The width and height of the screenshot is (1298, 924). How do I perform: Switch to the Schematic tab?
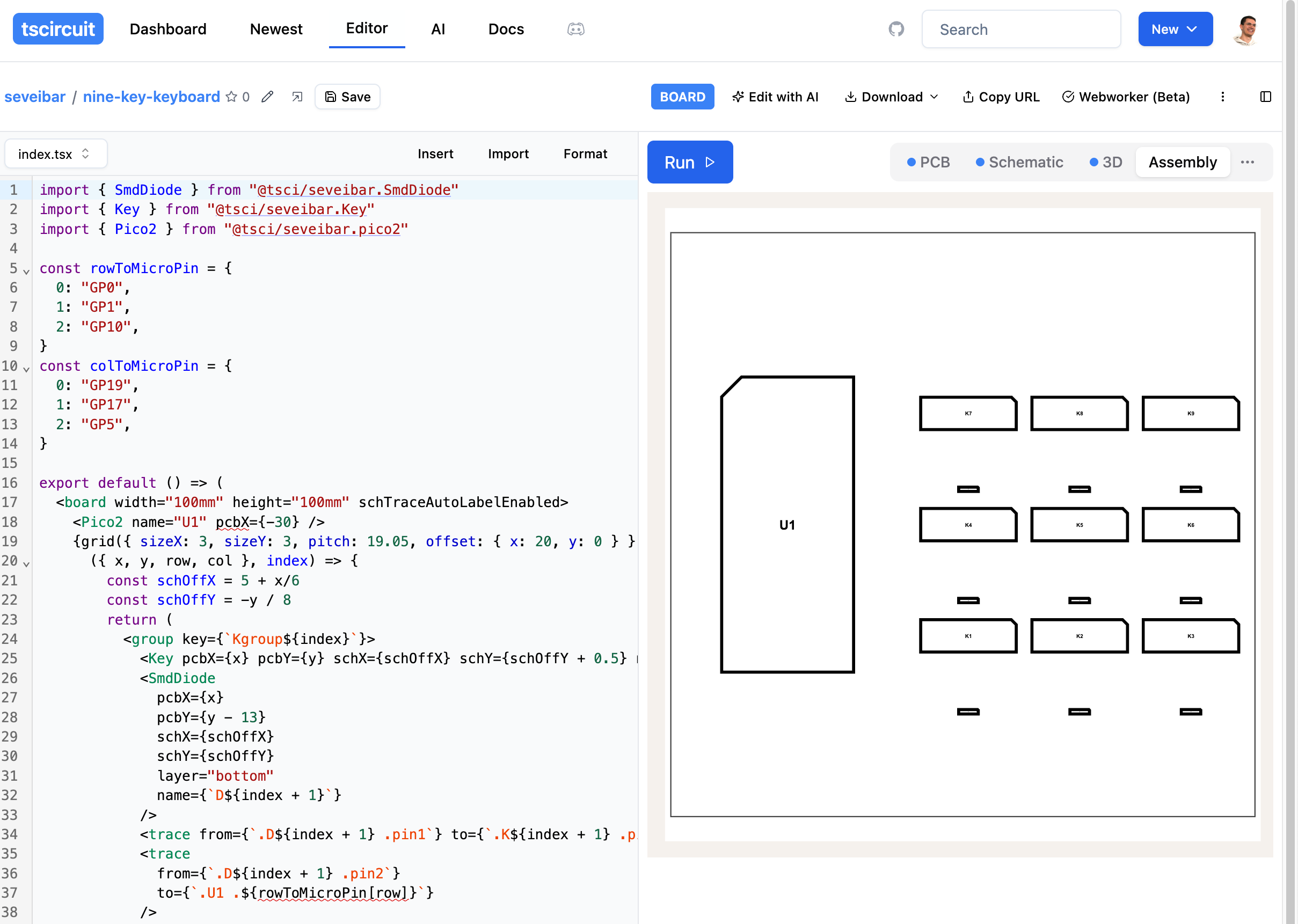[1019, 162]
